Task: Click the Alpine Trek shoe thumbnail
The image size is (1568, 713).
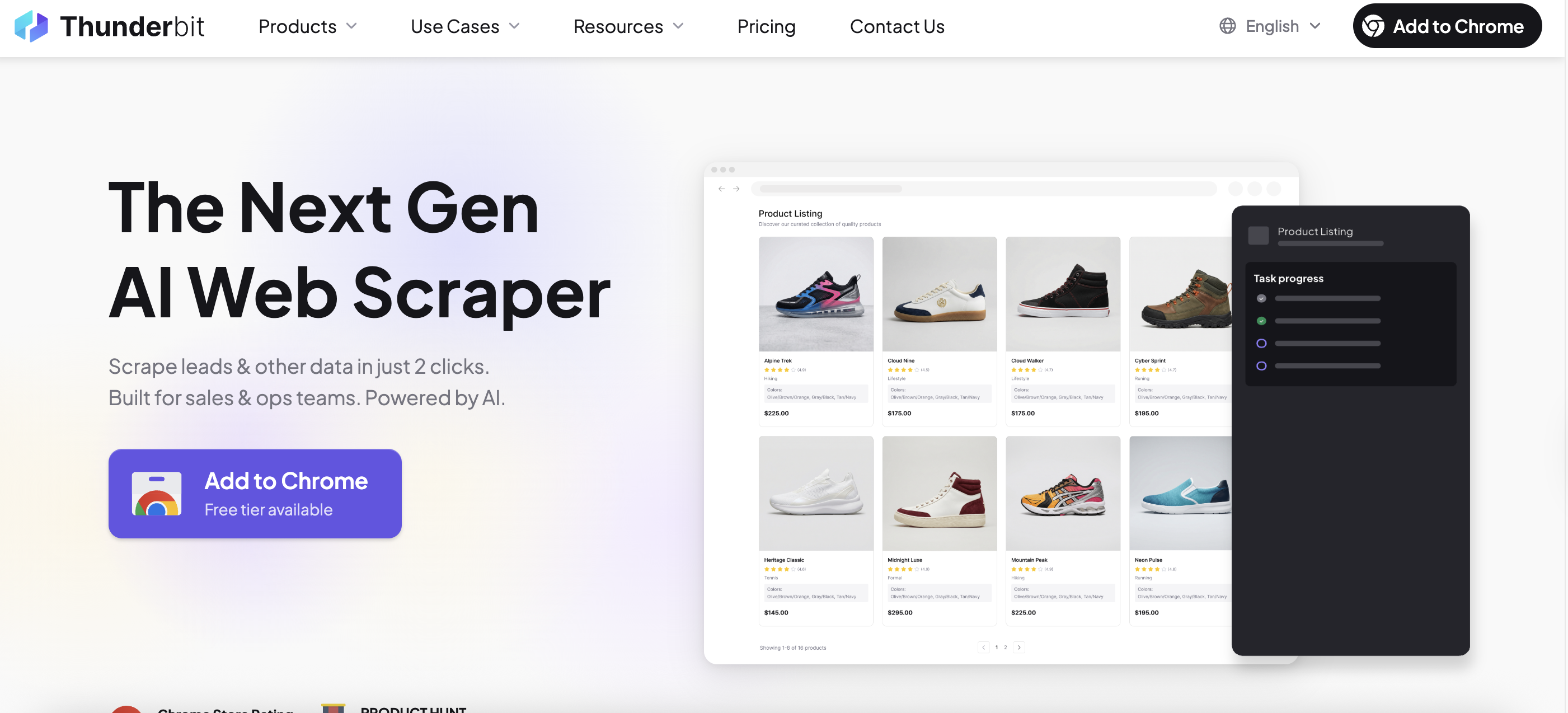Action: point(816,293)
